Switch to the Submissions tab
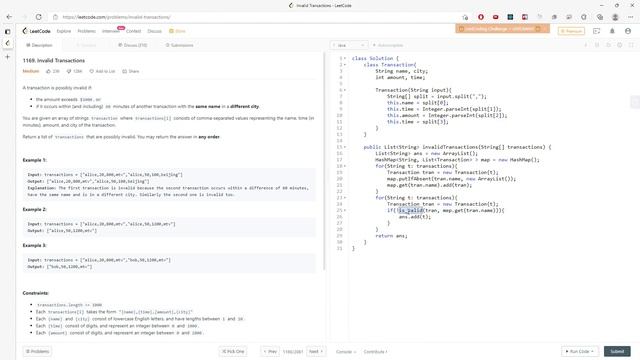This screenshot has width=640, height=360. pos(180,45)
